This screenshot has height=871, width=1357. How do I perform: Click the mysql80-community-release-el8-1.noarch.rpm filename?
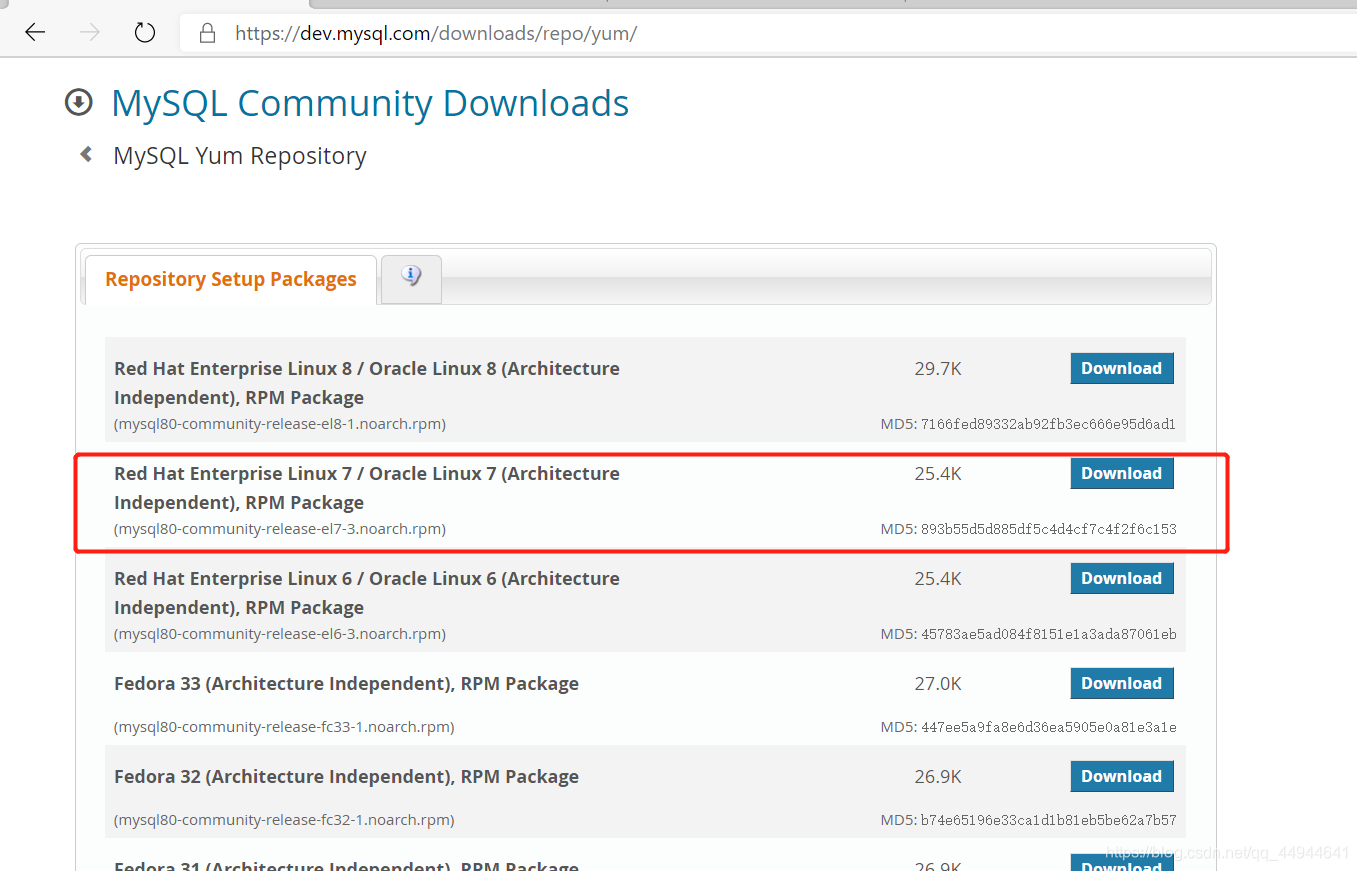coord(280,424)
